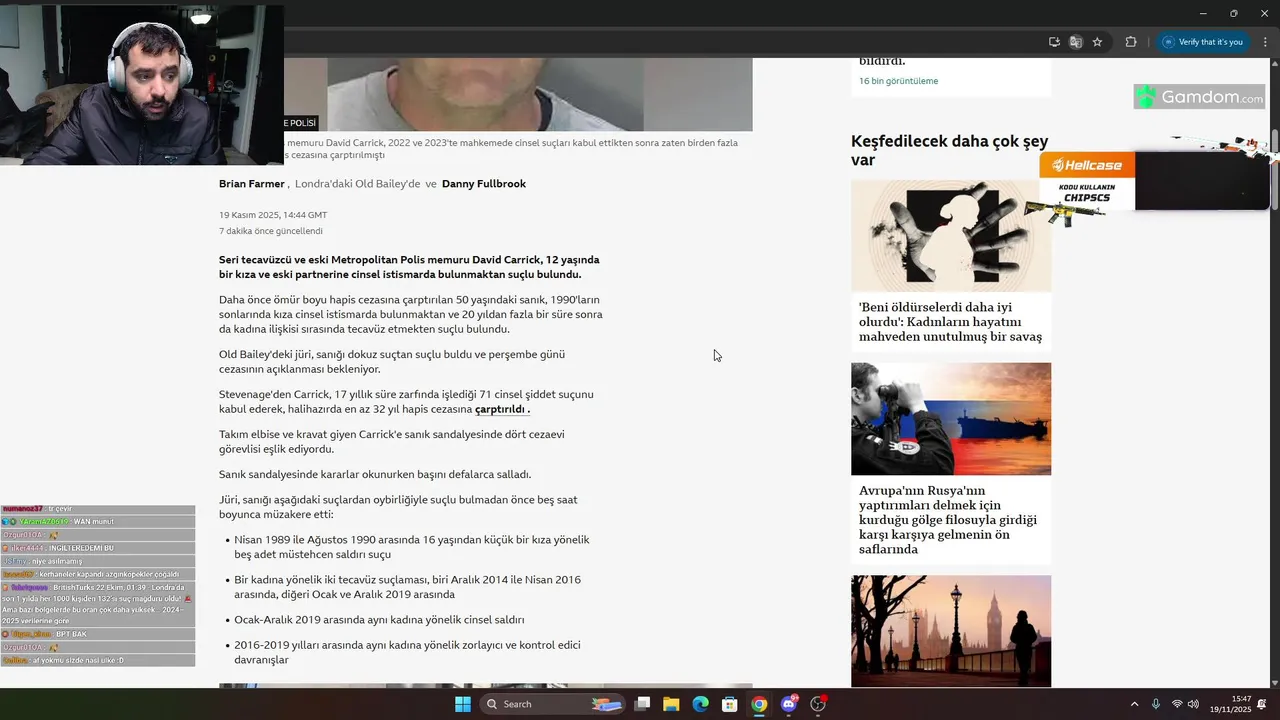Launch Microsoft Edge from the taskbar
The height and width of the screenshot is (720, 1280).
pyautogui.click(x=701, y=704)
